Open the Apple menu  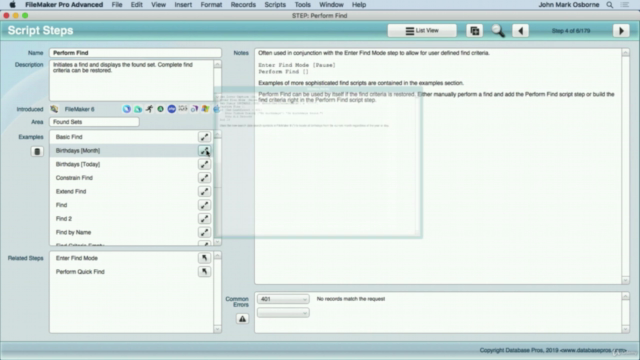coord(12,5)
